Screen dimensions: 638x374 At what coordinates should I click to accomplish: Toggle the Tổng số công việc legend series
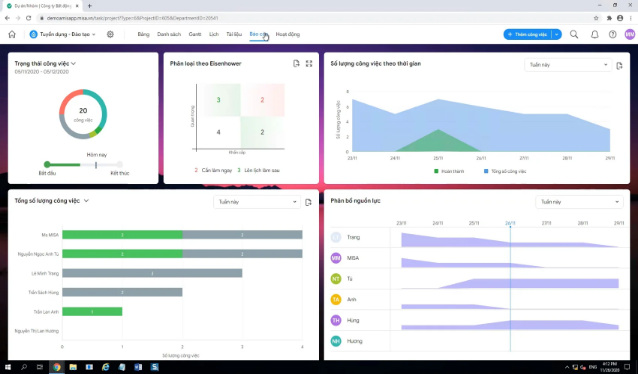pos(505,171)
